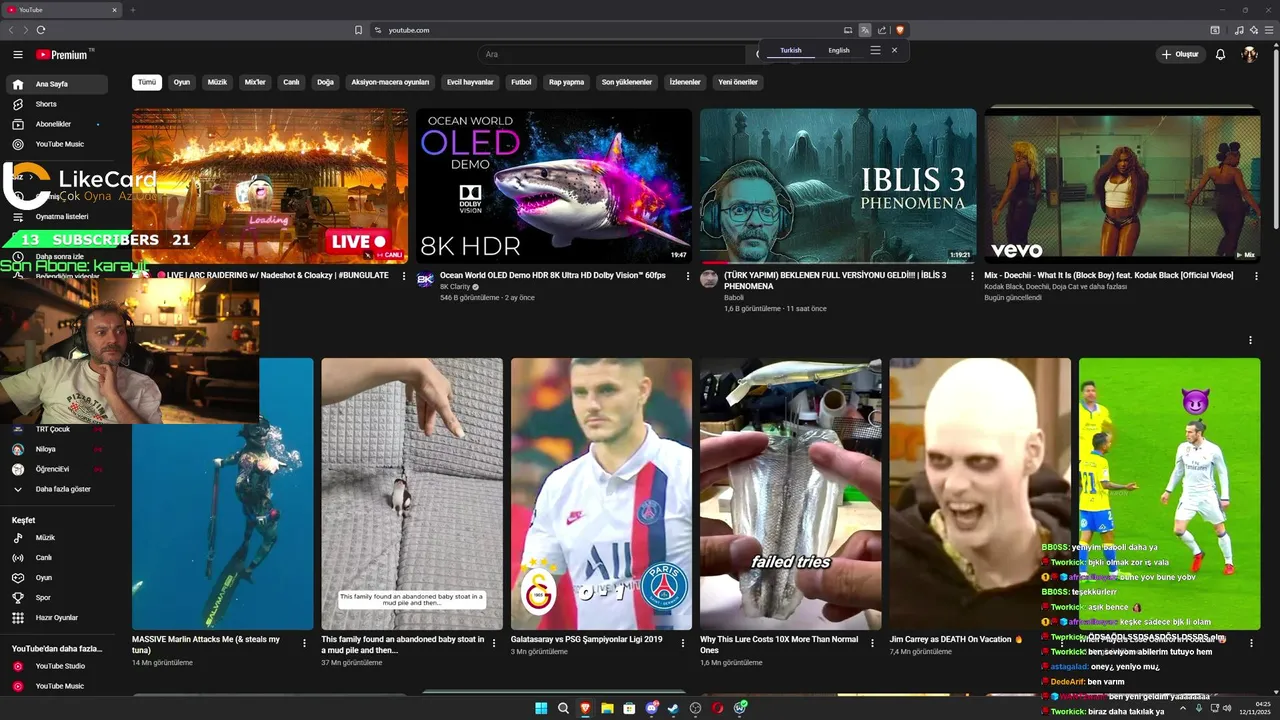1280x720 pixels.
Task: Click the Oluştur create button
Action: pos(1180,55)
